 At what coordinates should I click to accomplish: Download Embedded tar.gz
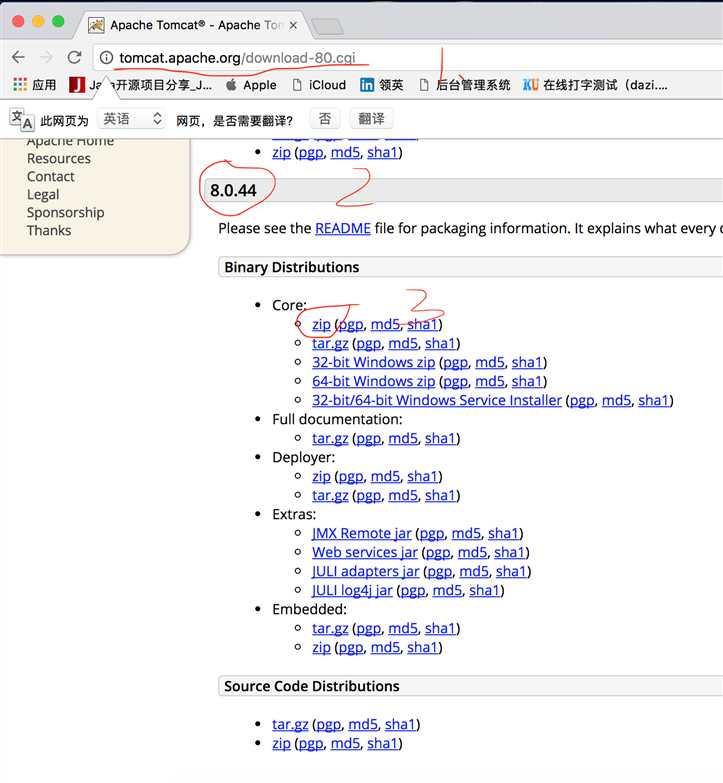click(x=330, y=628)
